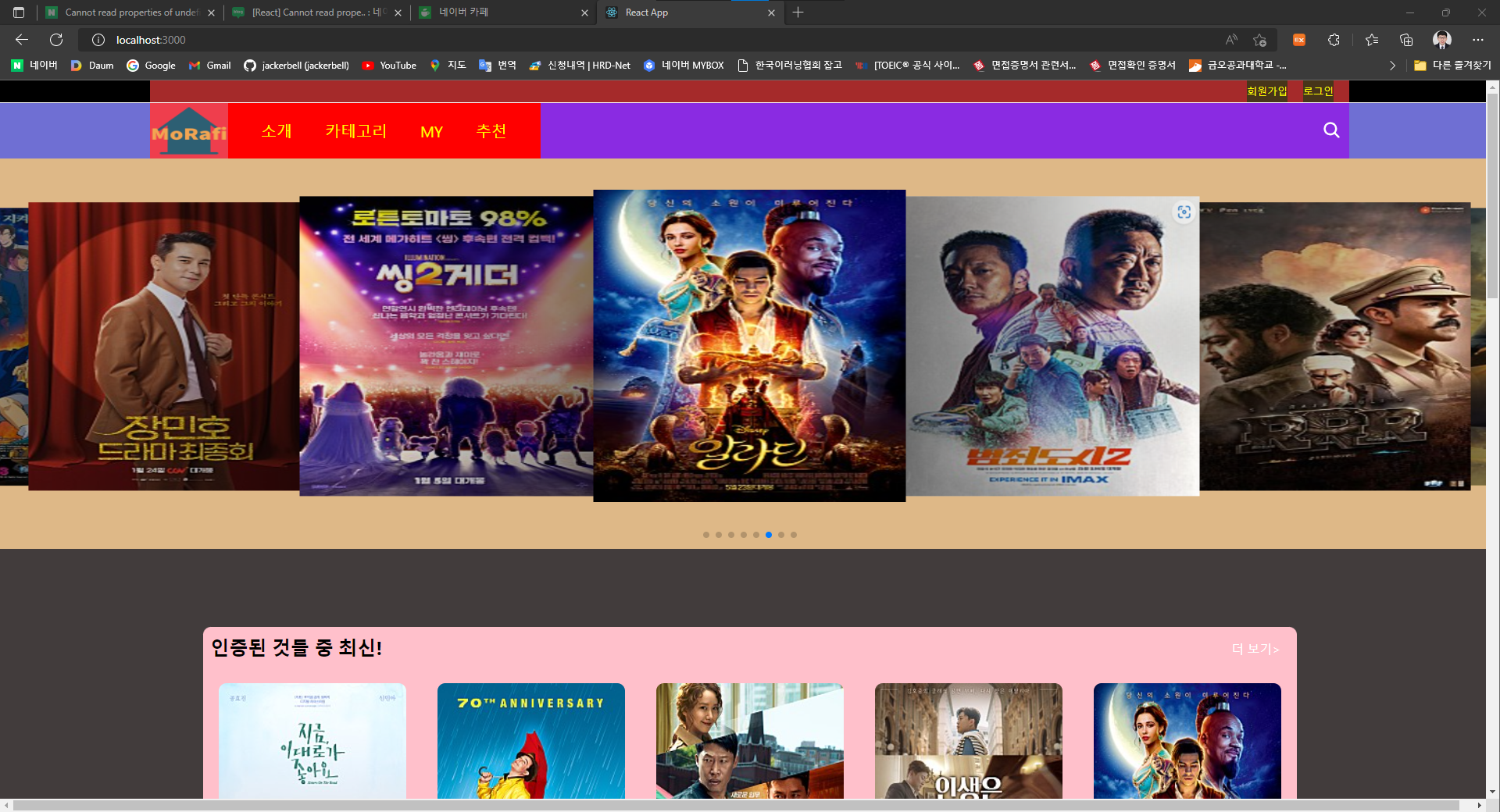1500x812 pixels.
Task: Switch to 네이버 카페 tab
Action: coord(502,12)
